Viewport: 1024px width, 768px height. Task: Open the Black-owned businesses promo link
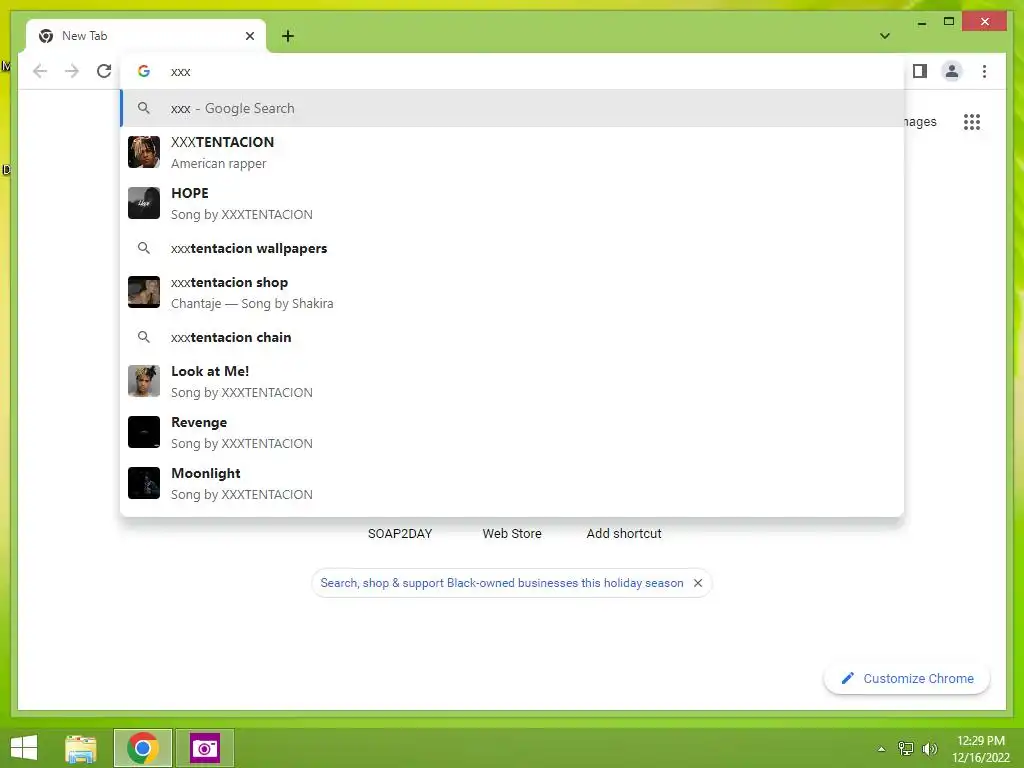click(502, 583)
